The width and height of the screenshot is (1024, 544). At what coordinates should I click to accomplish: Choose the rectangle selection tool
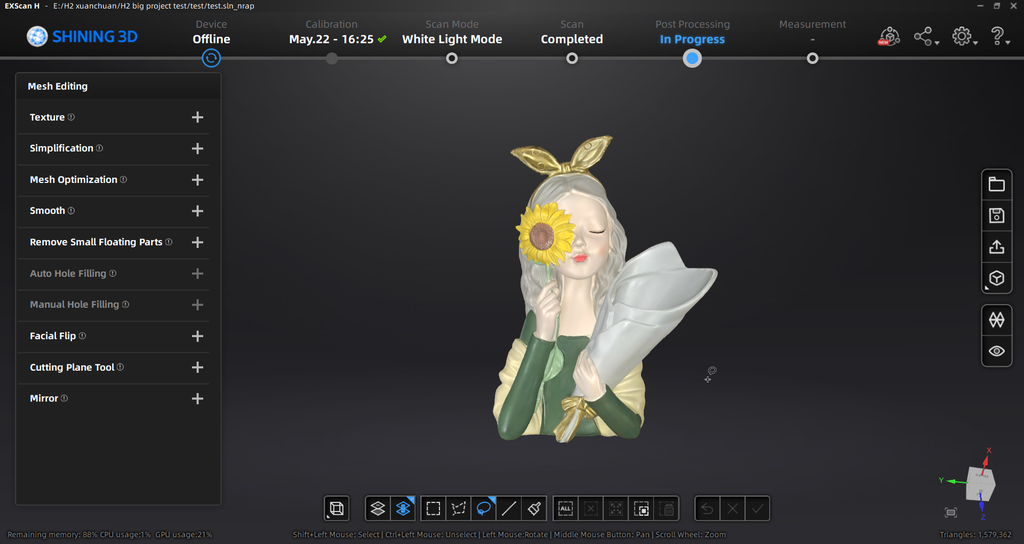coord(433,508)
